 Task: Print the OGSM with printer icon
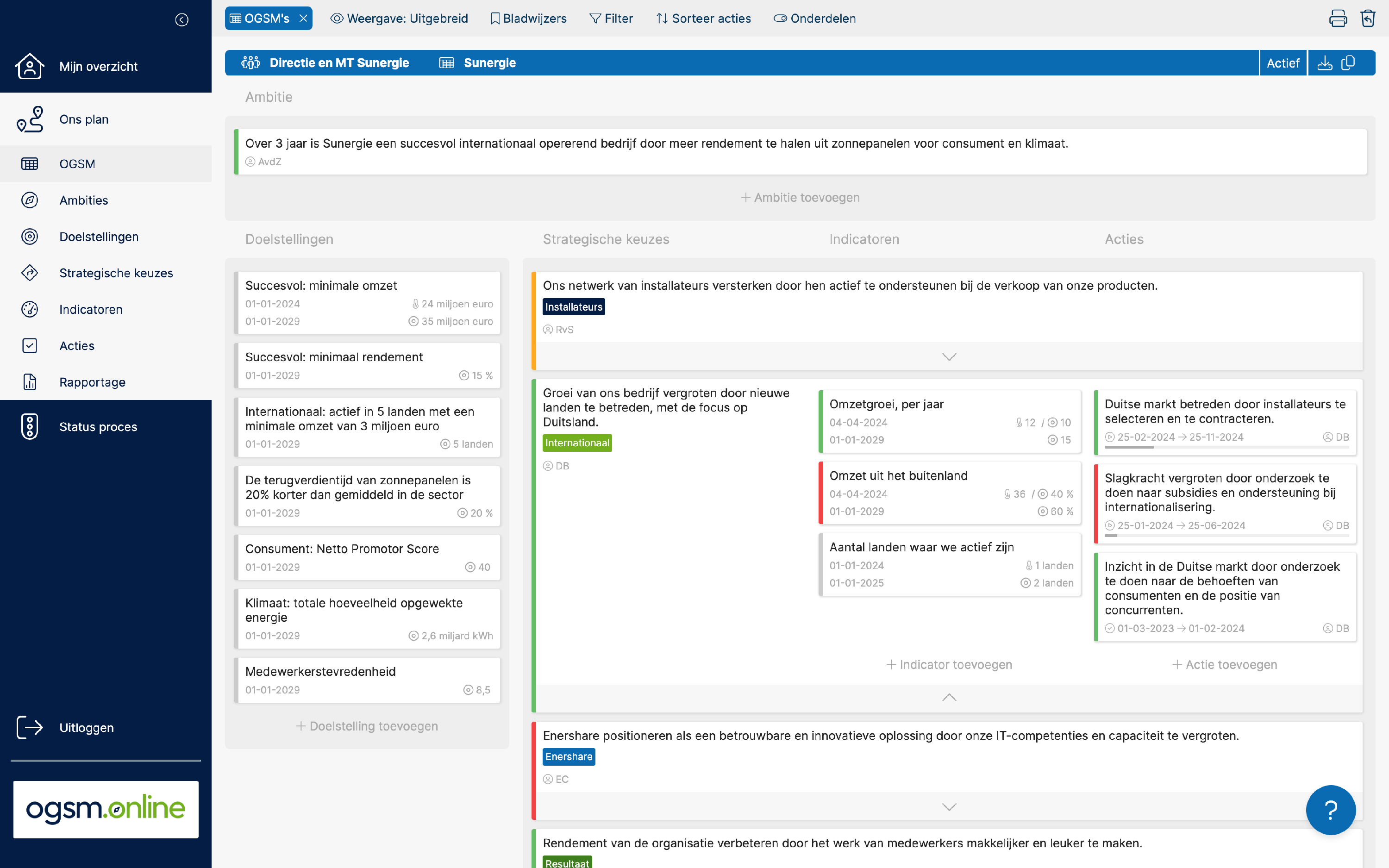pyautogui.click(x=1338, y=19)
